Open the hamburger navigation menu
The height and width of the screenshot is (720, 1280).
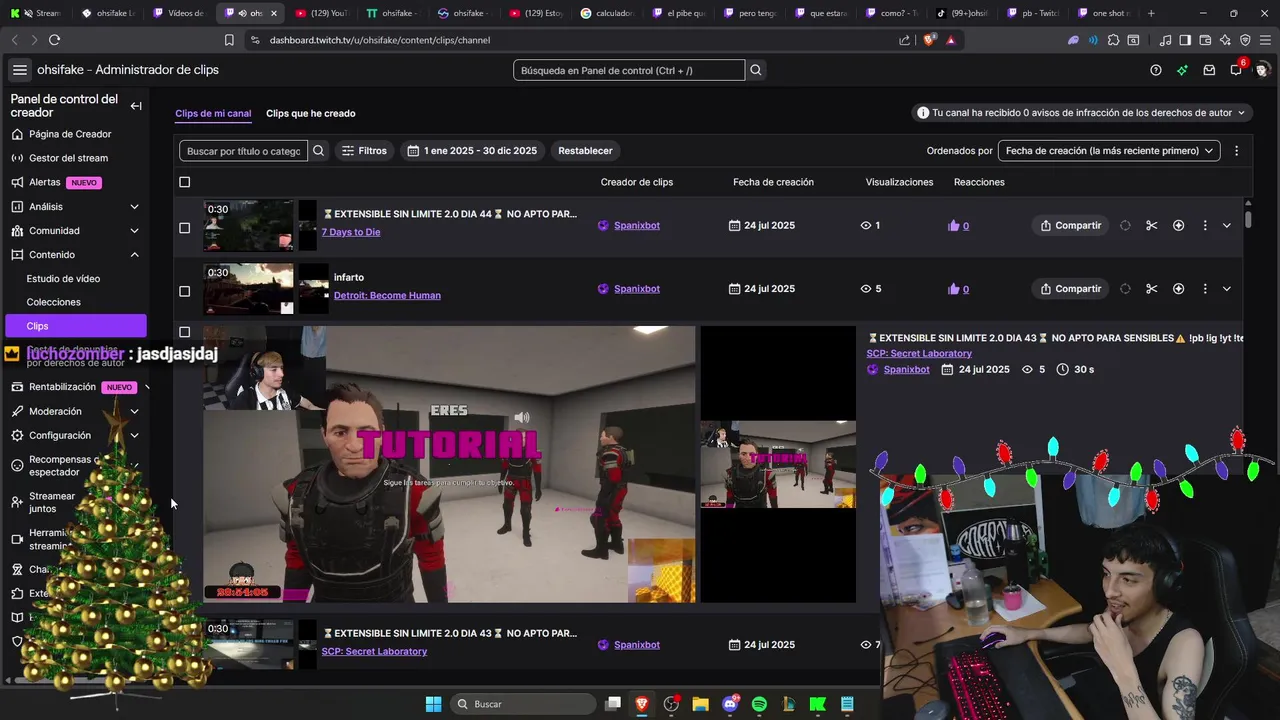click(x=19, y=70)
